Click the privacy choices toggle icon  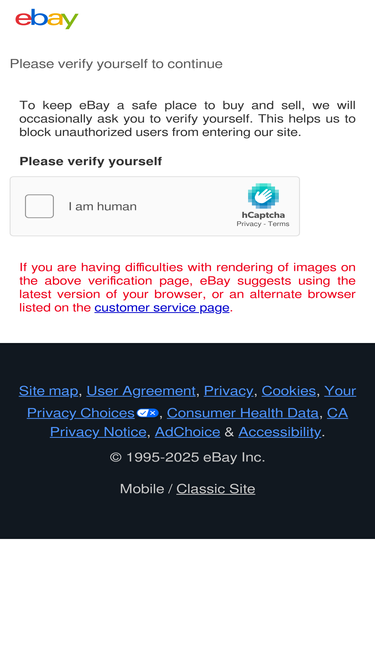148,413
